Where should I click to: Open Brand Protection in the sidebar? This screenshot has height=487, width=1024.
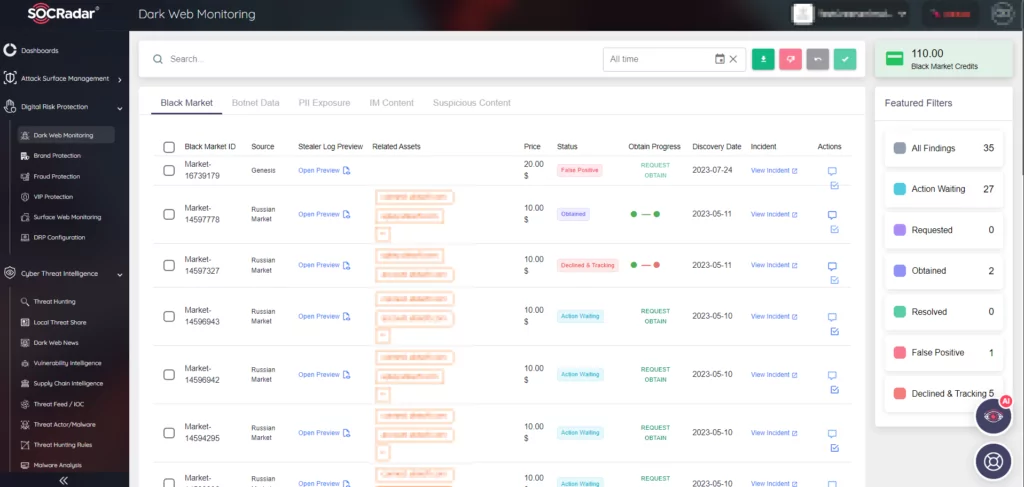(x=57, y=156)
